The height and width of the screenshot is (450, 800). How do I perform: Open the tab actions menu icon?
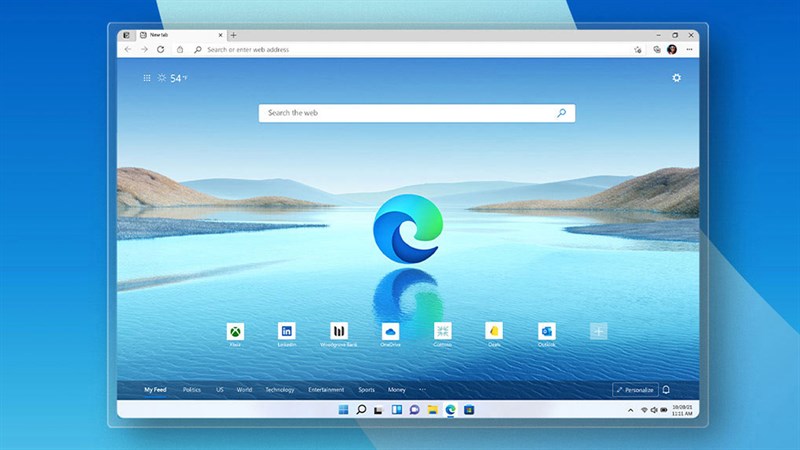126,35
